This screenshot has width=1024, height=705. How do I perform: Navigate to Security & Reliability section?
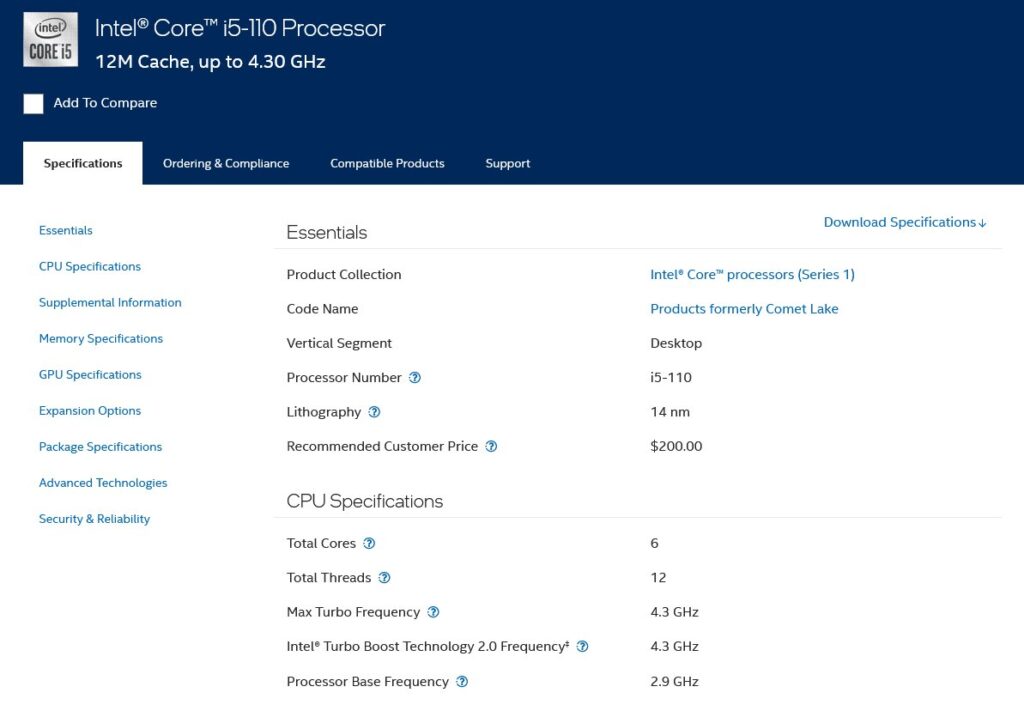(x=94, y=519)
